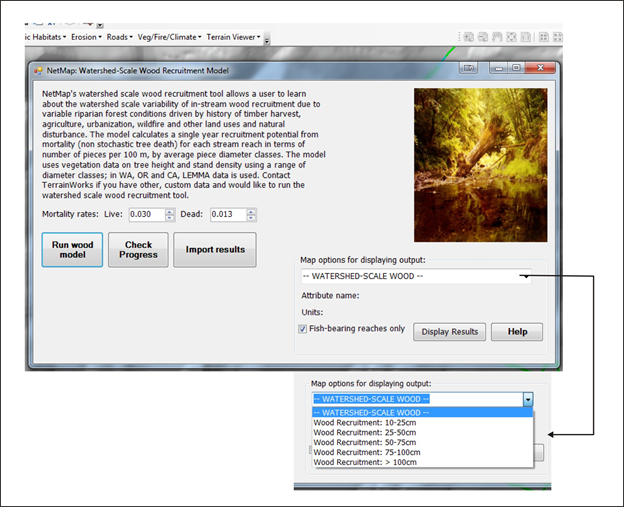Click the Check Progress button
Image resolution: width=624 pixels, height=507 pixels.
pos(138,250)
